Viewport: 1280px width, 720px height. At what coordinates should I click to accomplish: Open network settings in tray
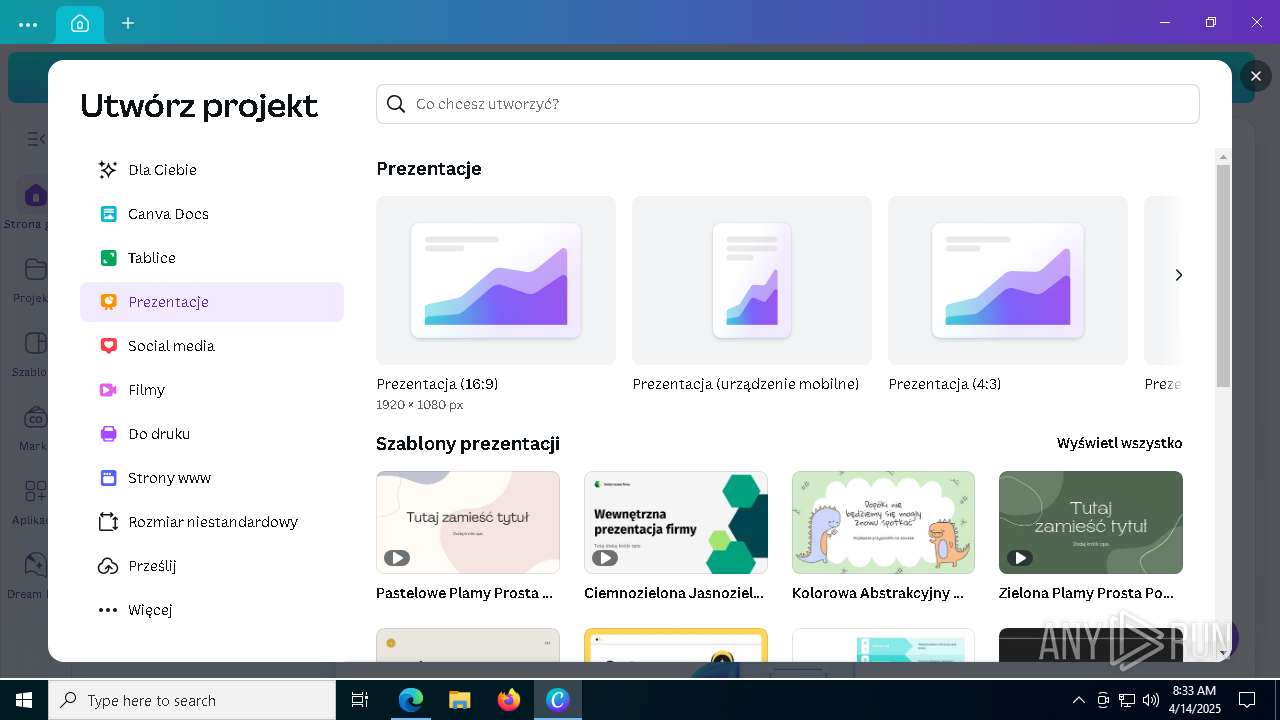(x=1127, y=700)
